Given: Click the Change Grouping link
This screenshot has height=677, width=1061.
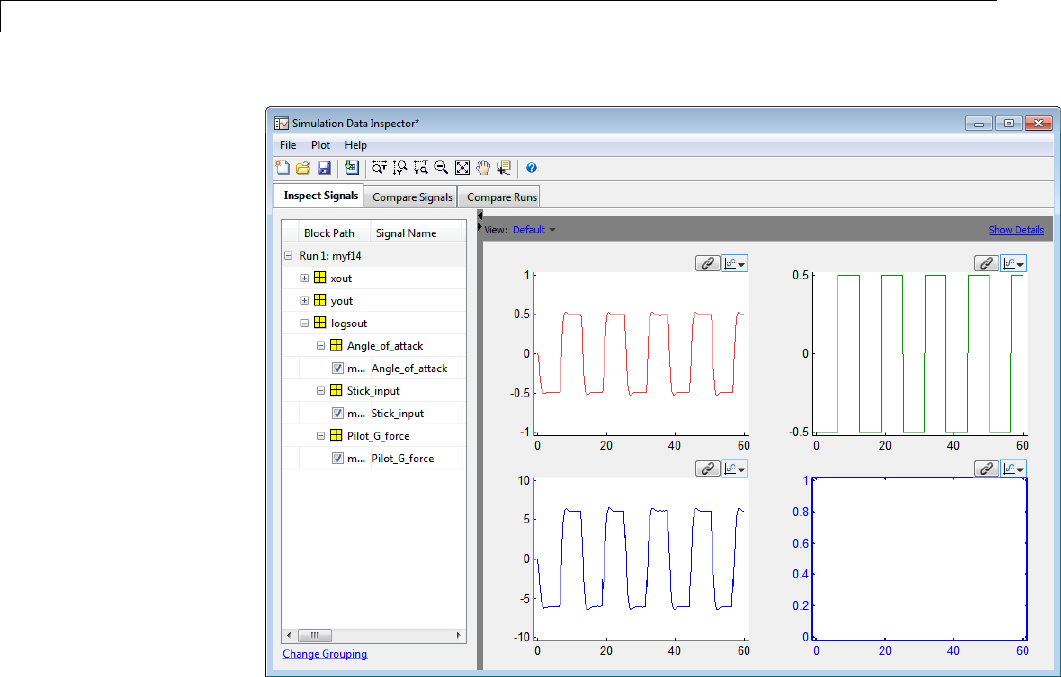Looking at the screenshot, I should pyautogui.click(x=324, y=654).
